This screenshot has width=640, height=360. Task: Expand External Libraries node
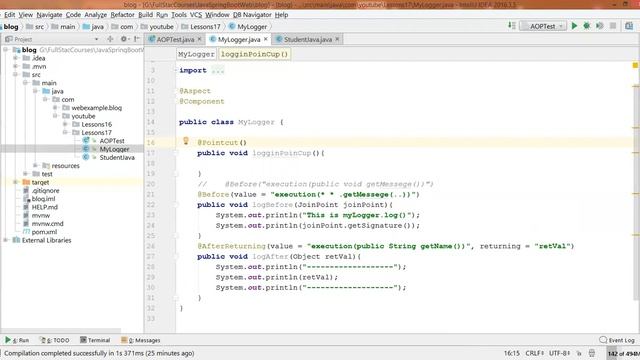click(5, 240)
